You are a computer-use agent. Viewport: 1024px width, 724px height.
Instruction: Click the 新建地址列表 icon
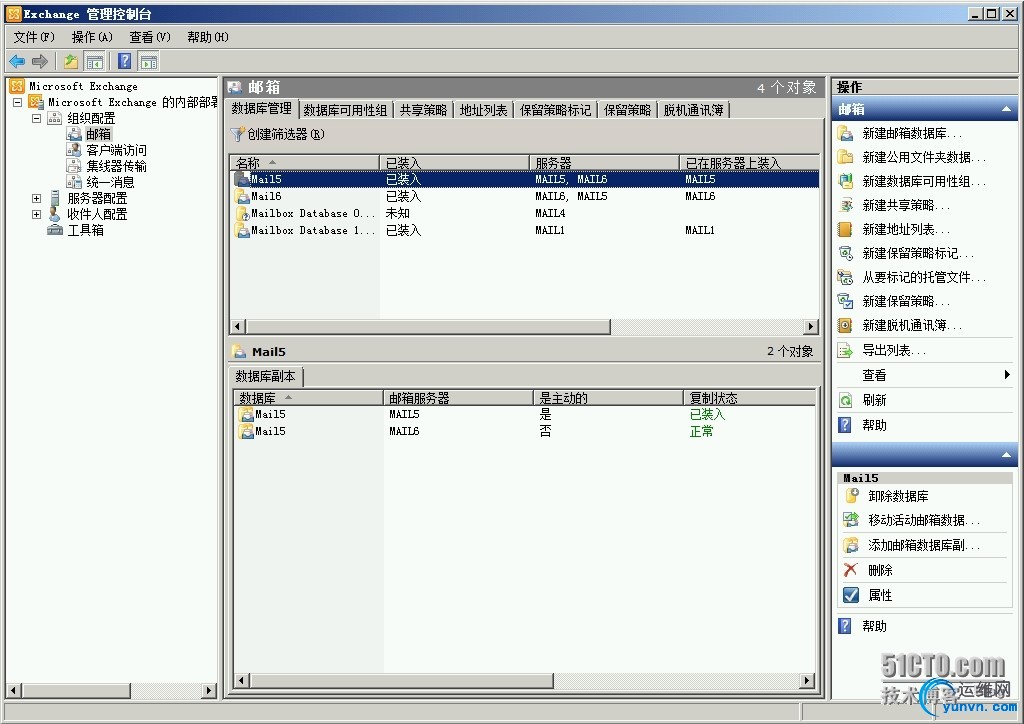click(846, 229)
